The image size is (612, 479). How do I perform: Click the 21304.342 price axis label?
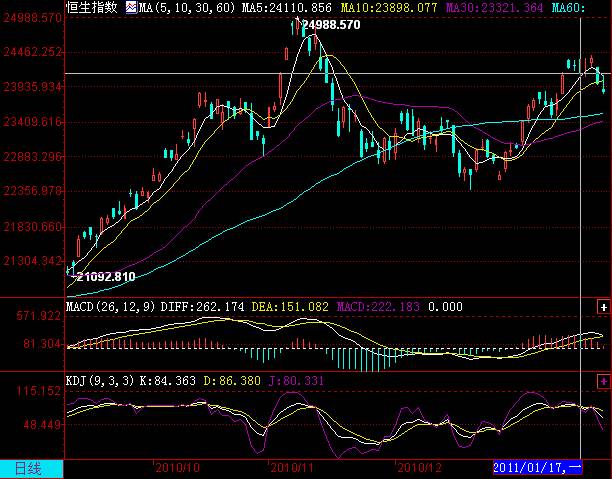point(32,261)
